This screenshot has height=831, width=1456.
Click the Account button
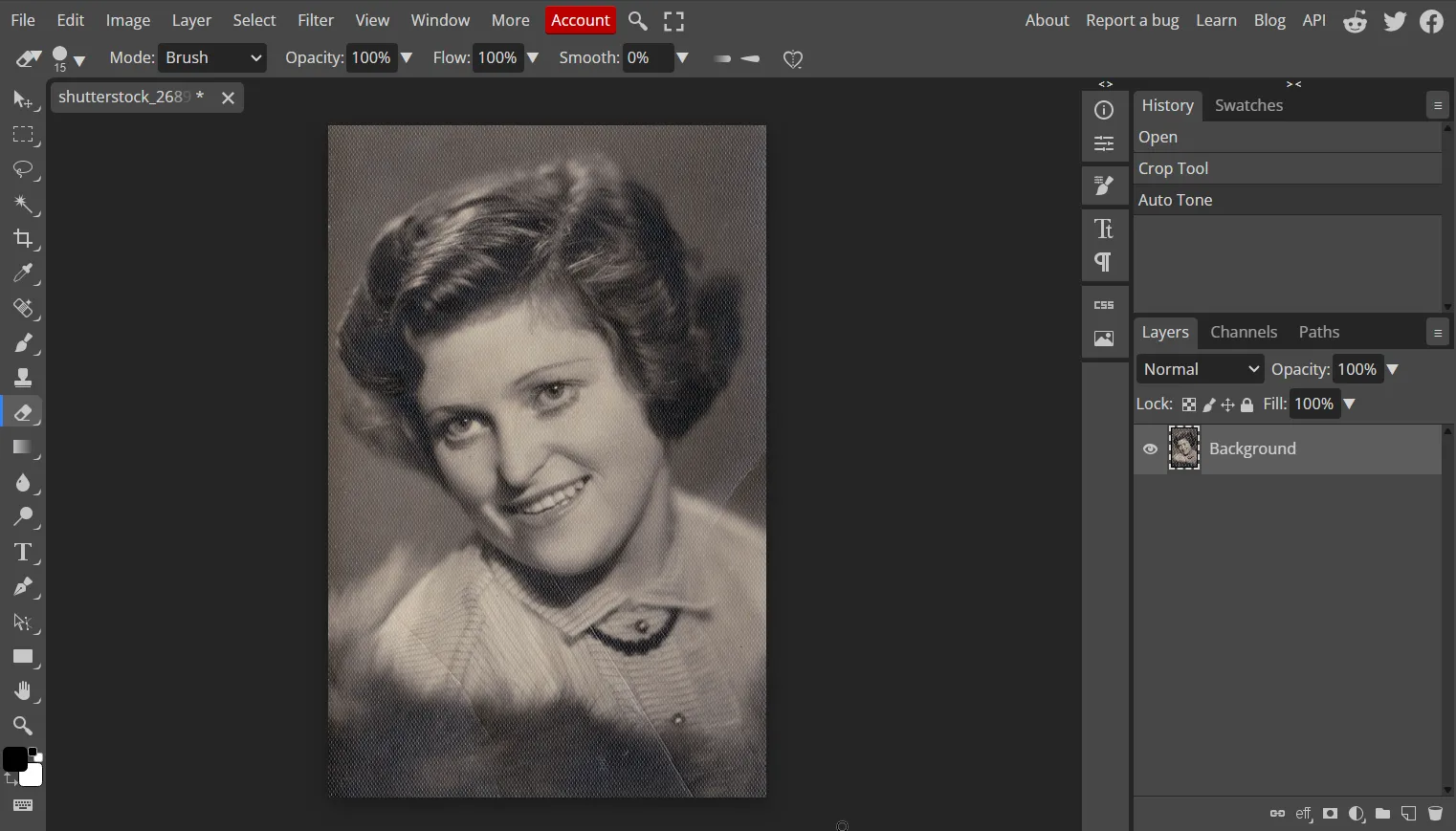tap(581, 20)
